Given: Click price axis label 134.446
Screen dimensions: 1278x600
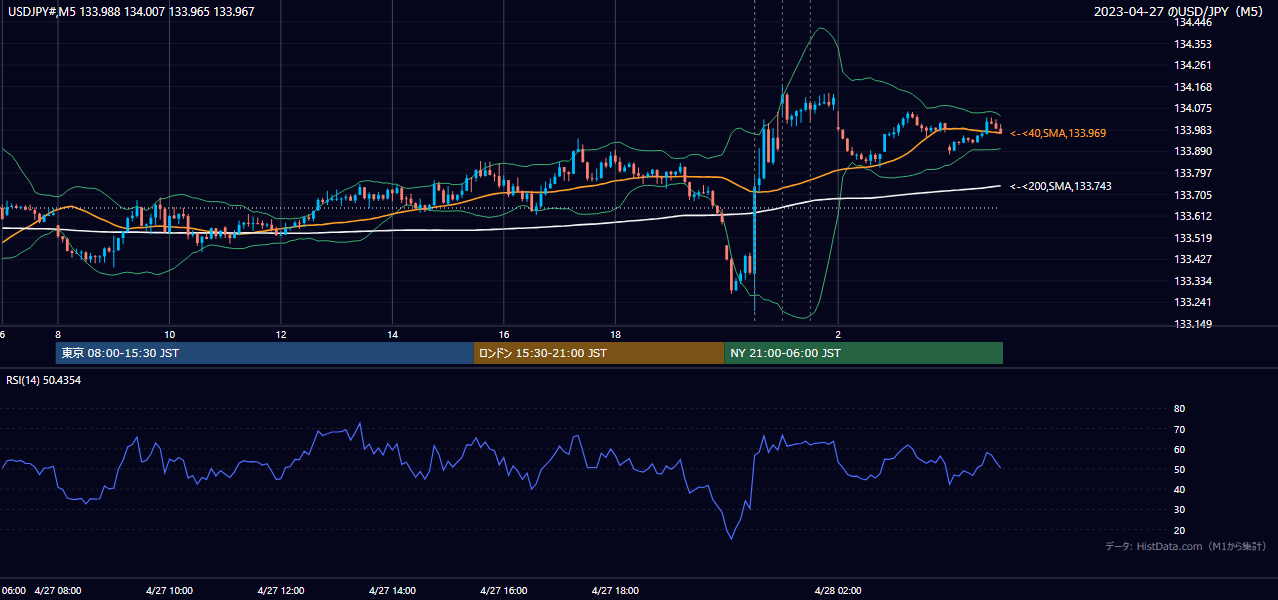Looking at the screenshot, I should (x=1194, y=22).
